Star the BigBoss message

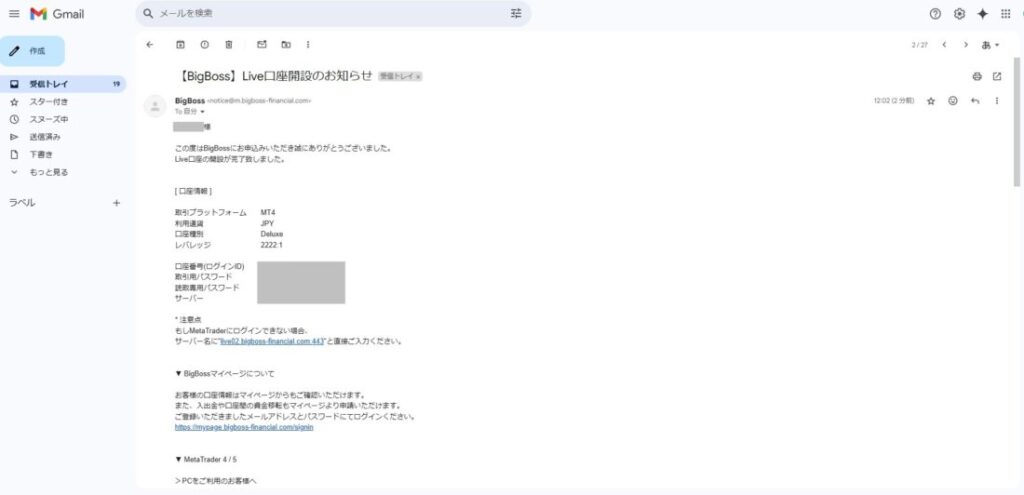(931, 101)
